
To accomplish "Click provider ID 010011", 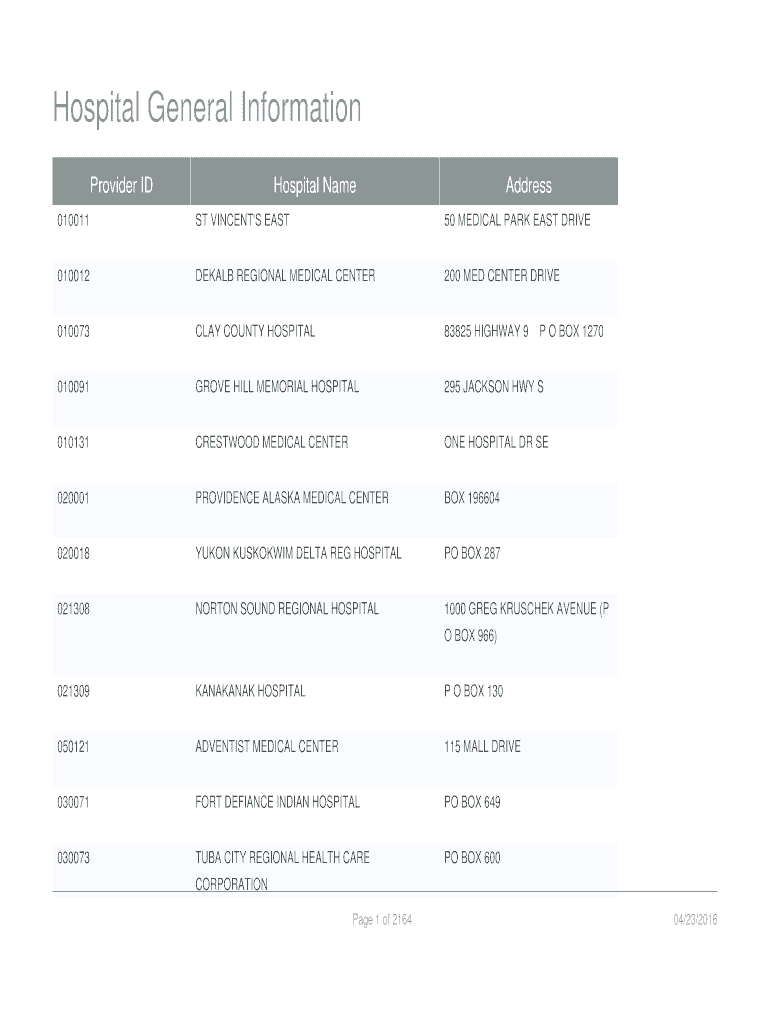I will click(72, 220).
